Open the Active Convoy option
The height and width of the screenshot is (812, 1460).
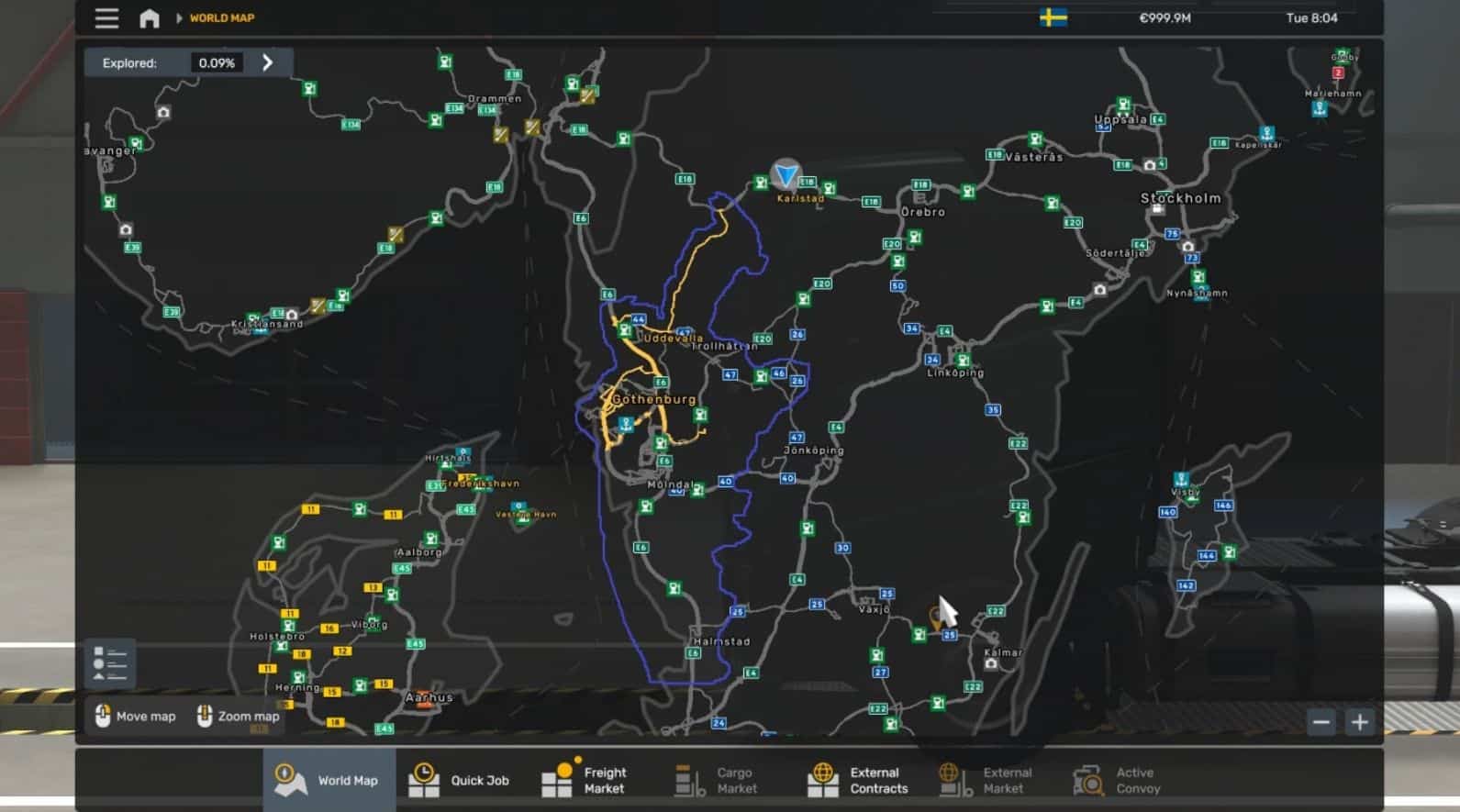[1117, 780]
